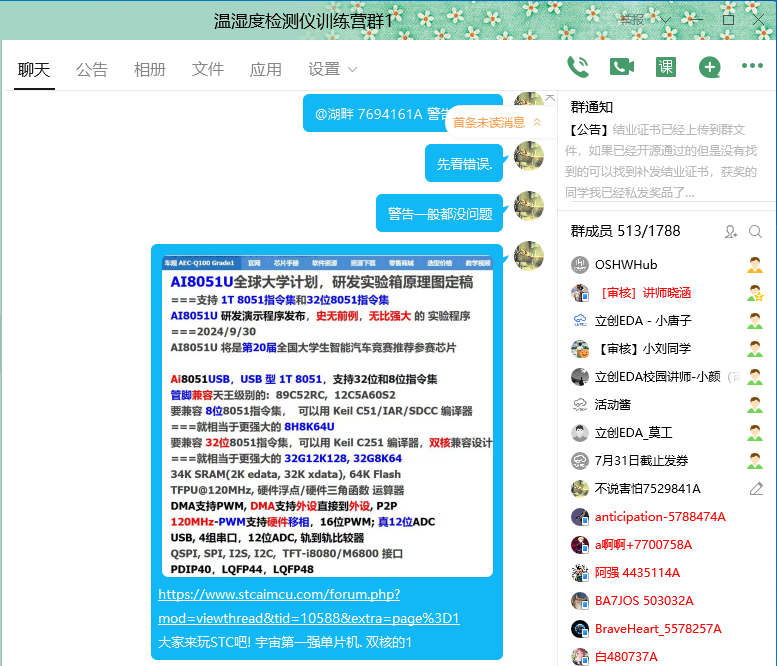Click OSHWHub member avatar
The height and width of the screenshot is (666, 777).
coord(580,265)
